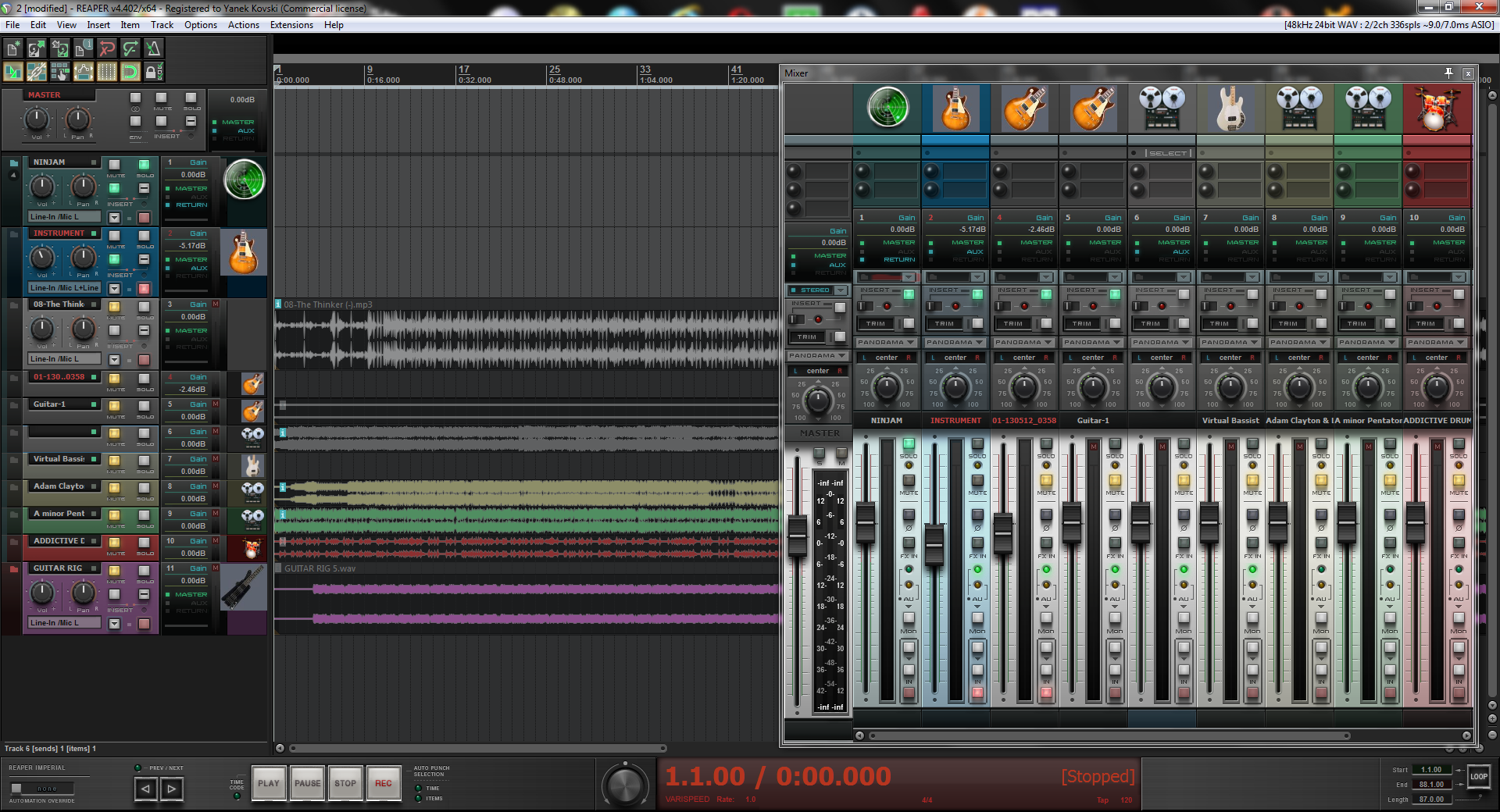
Task: Open the Insert menu
Action: 98,25
